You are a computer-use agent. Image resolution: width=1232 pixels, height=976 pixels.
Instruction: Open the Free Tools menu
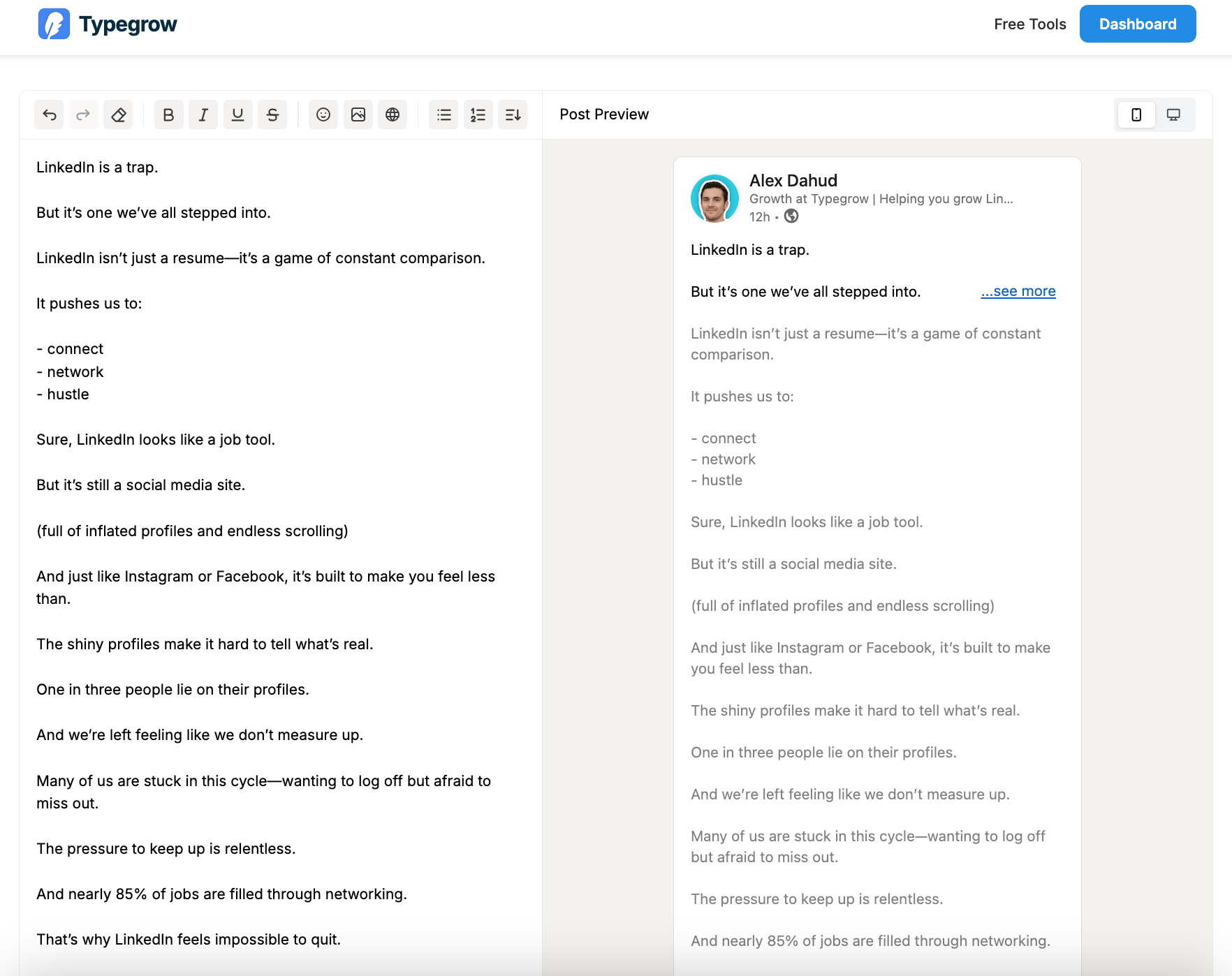(1030, 24)
